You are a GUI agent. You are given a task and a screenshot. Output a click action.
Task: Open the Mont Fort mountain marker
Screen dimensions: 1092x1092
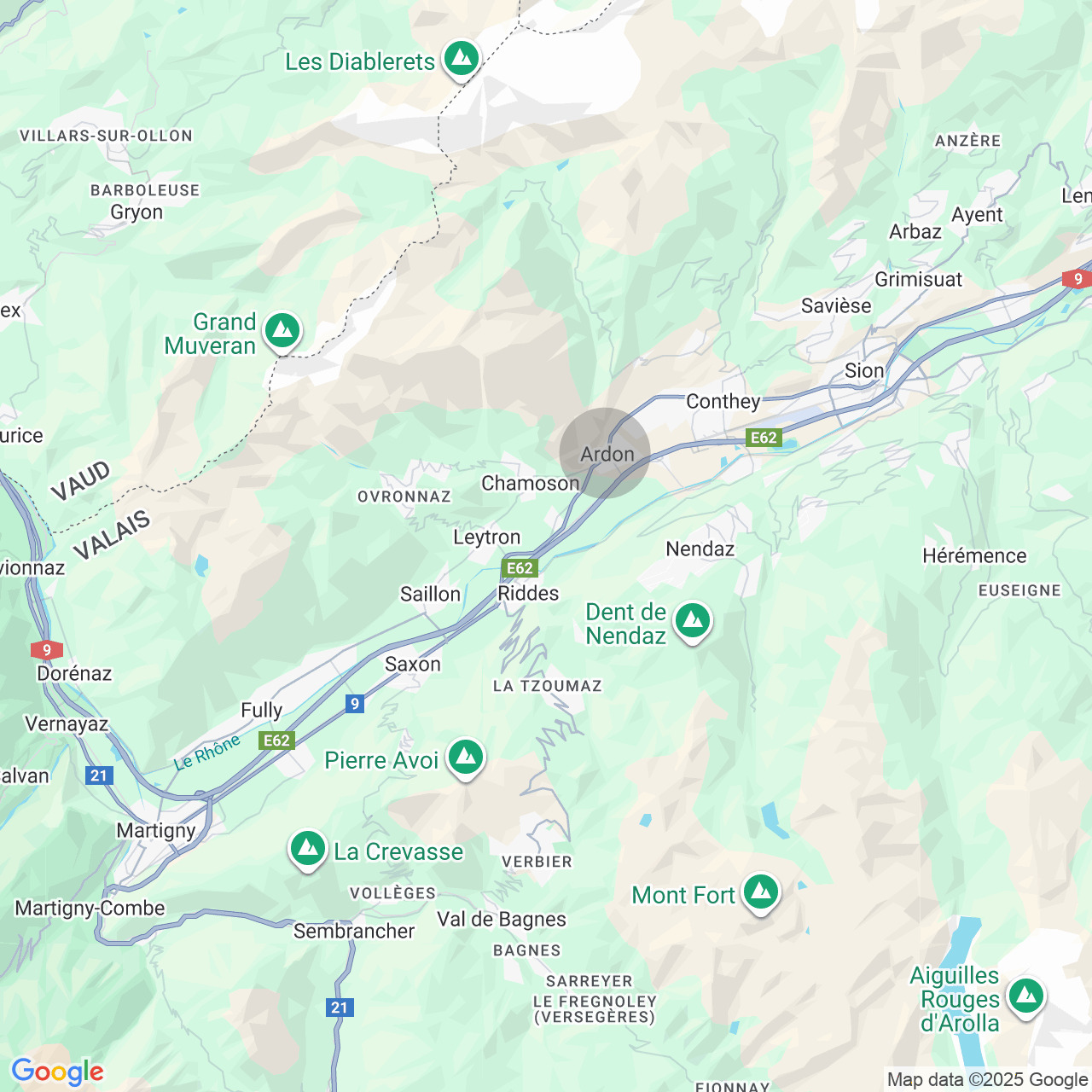pos(761,892)
